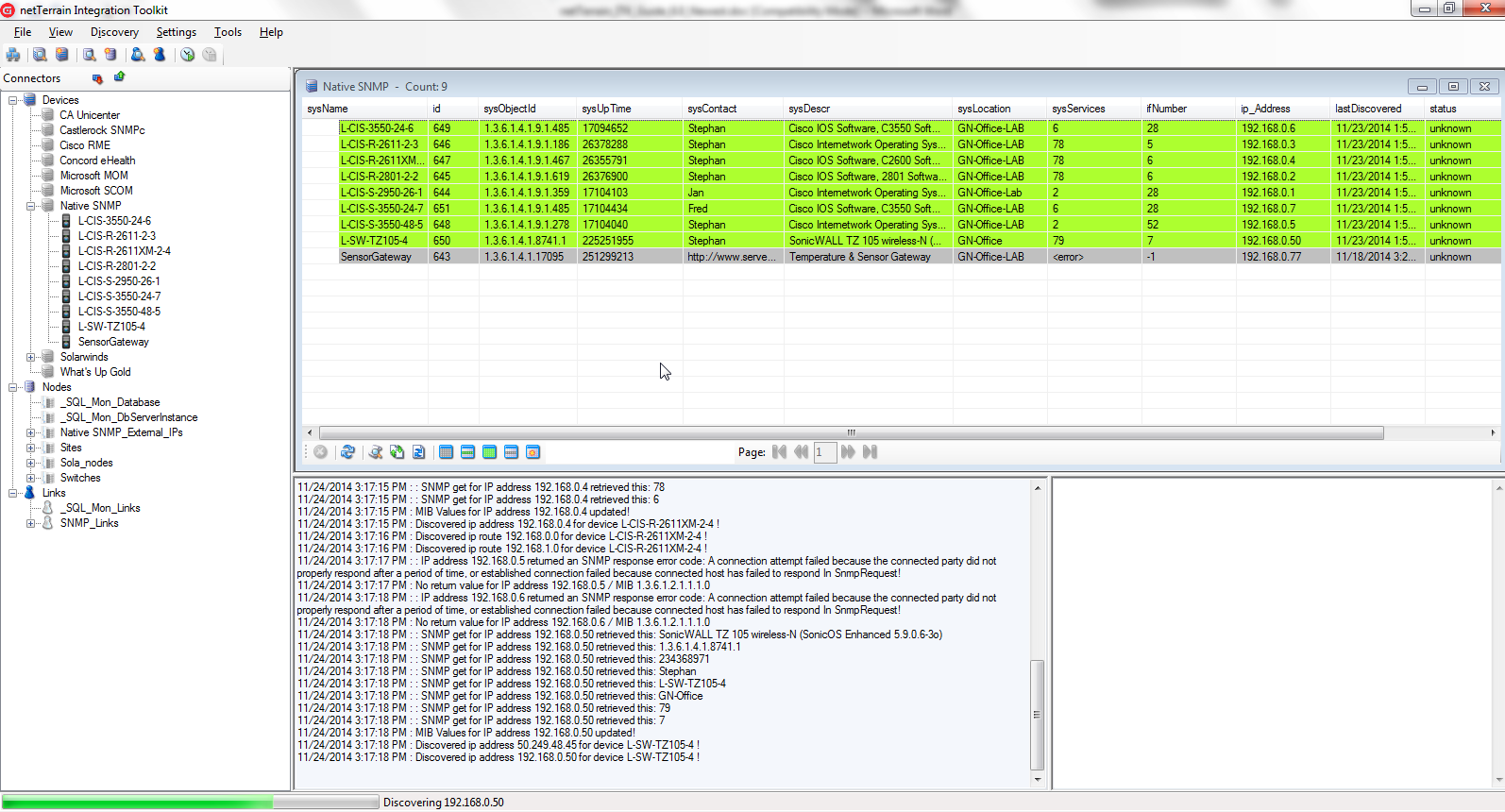The image size is (1505, 812).
Task: Open the Discovery menu
Action: 114,32
